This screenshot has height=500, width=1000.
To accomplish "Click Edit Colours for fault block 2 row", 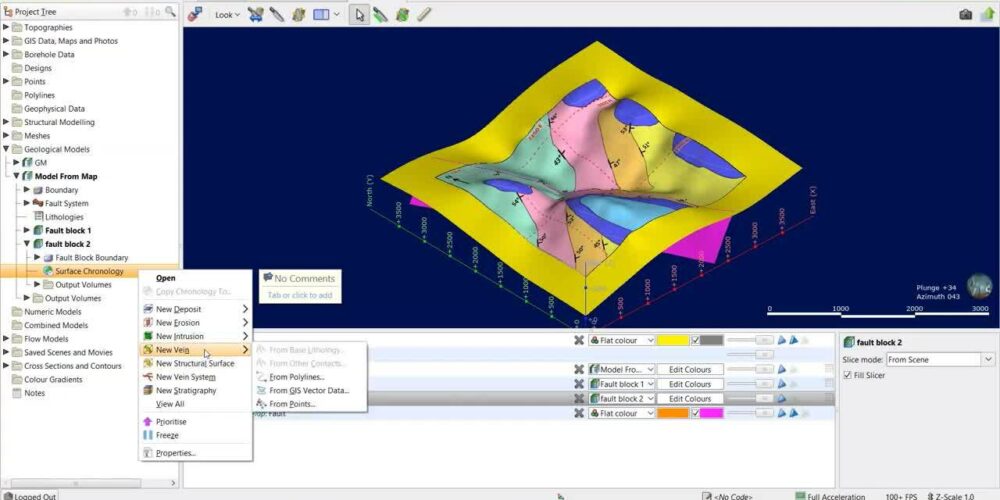I will pyautogui.click(x=689, y=399).
